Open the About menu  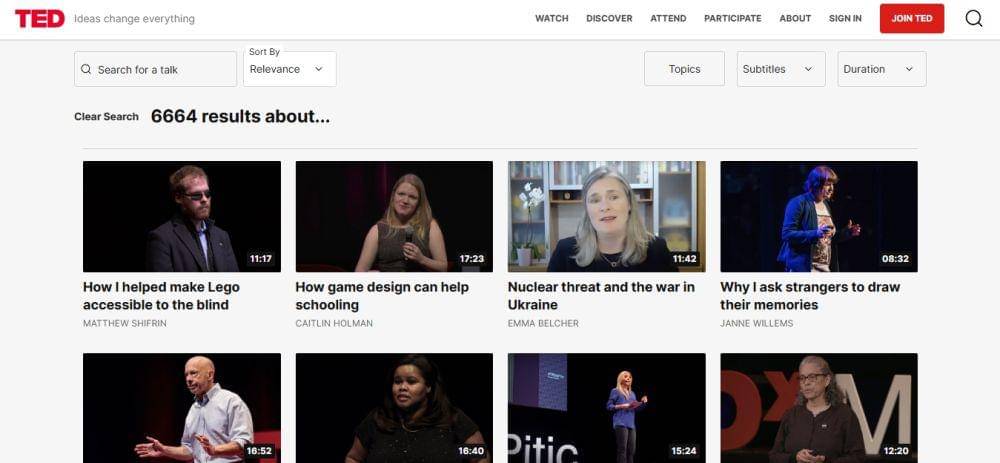pos(795,18)
